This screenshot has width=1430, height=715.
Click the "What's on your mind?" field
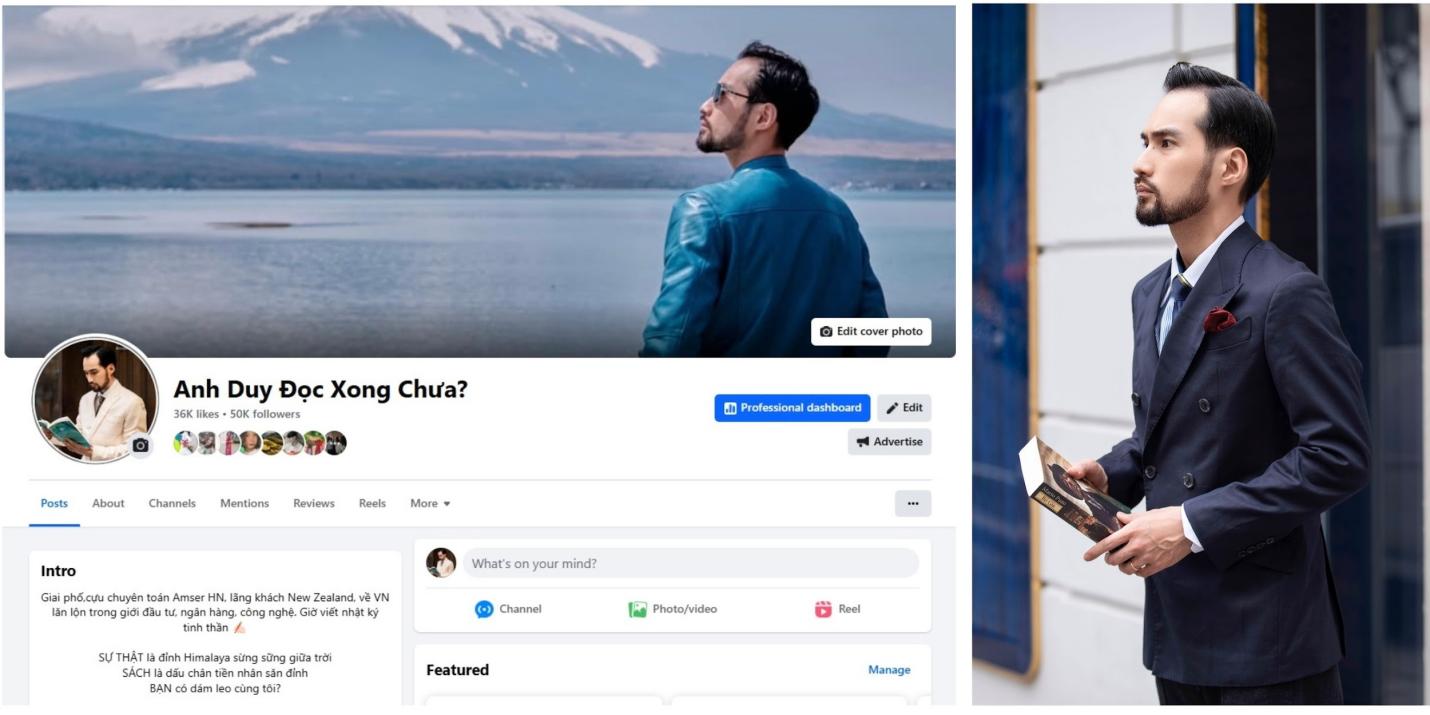[690, 563]
